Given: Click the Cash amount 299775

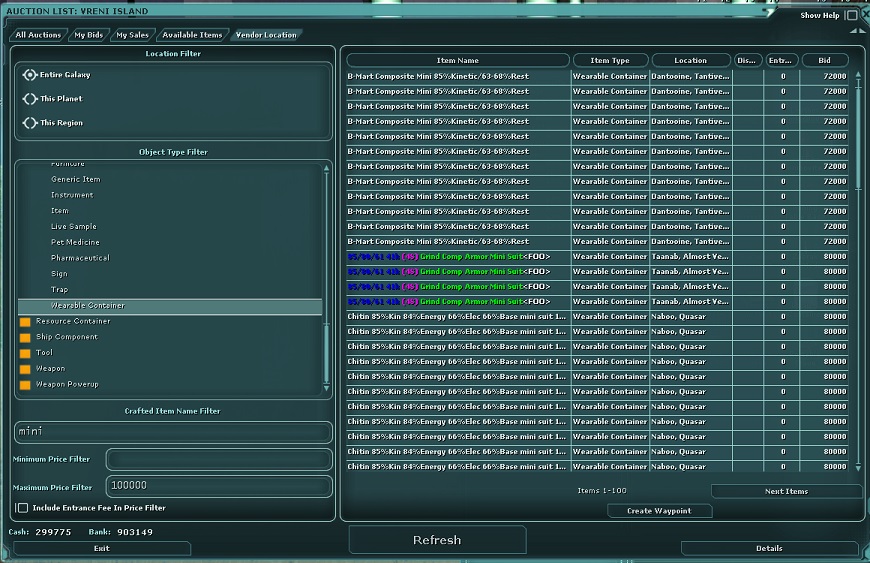Looking at the screenshot, I should click(53, 532).
